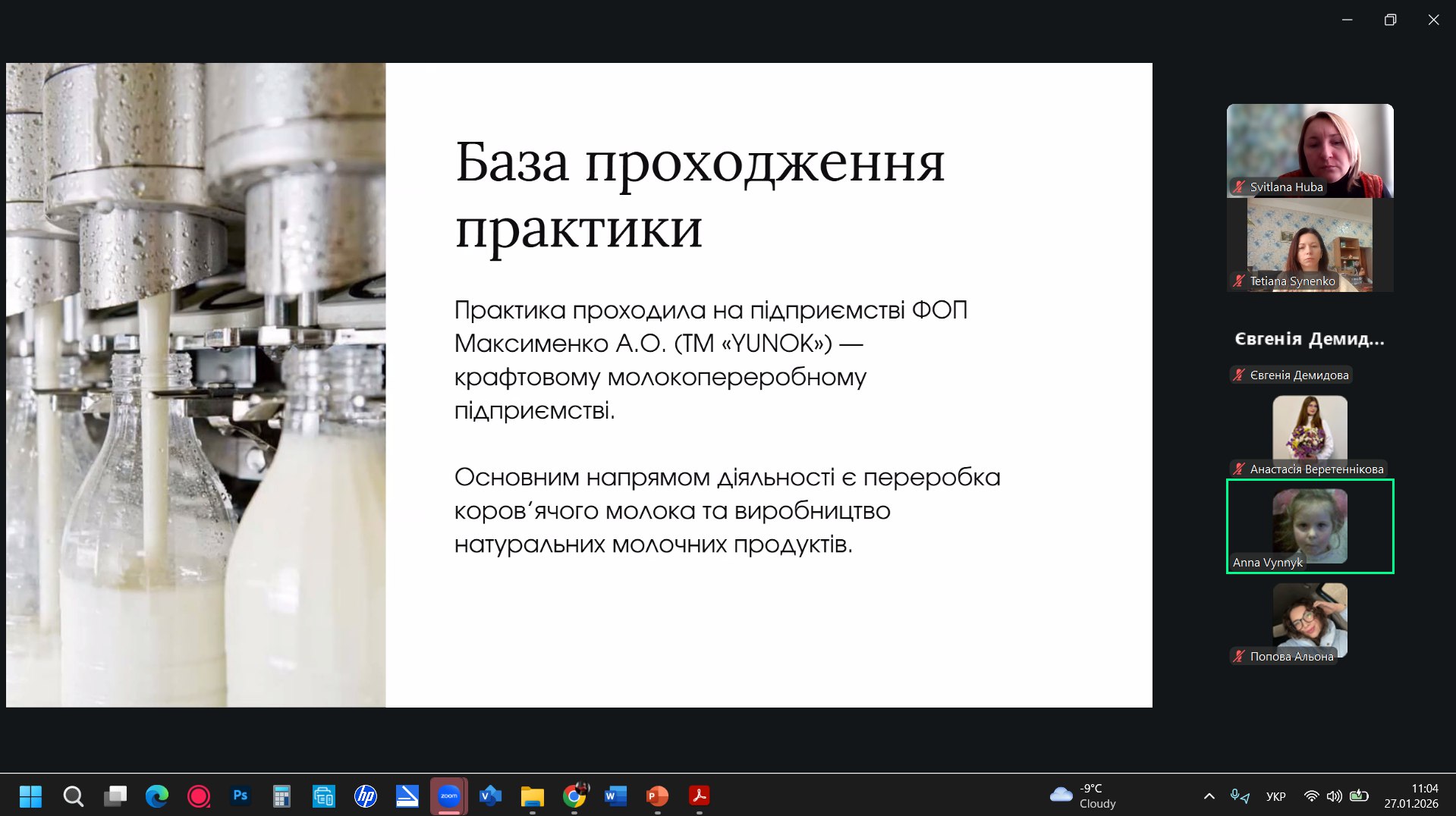Open Microsoft Word taskbar icon
Image resolution: width=1456 pixels, height=816 pixels.
615,796
